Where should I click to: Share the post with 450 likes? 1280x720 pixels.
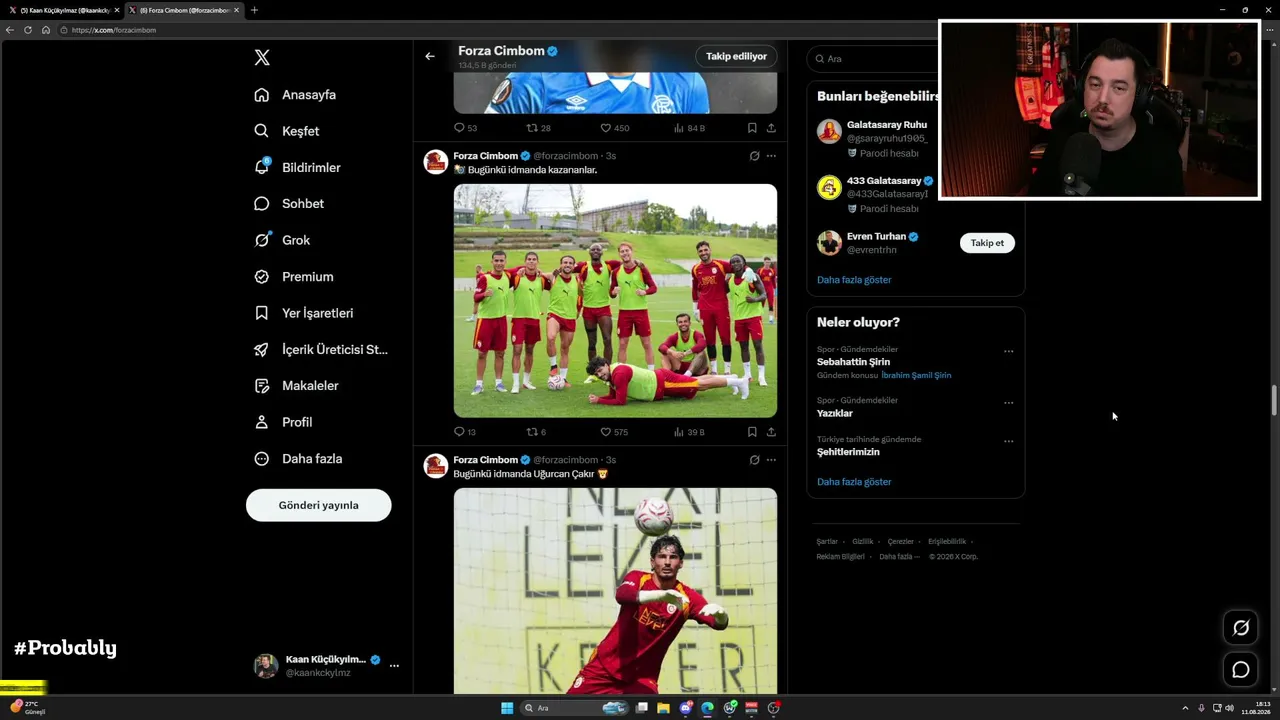click(771, 128)
